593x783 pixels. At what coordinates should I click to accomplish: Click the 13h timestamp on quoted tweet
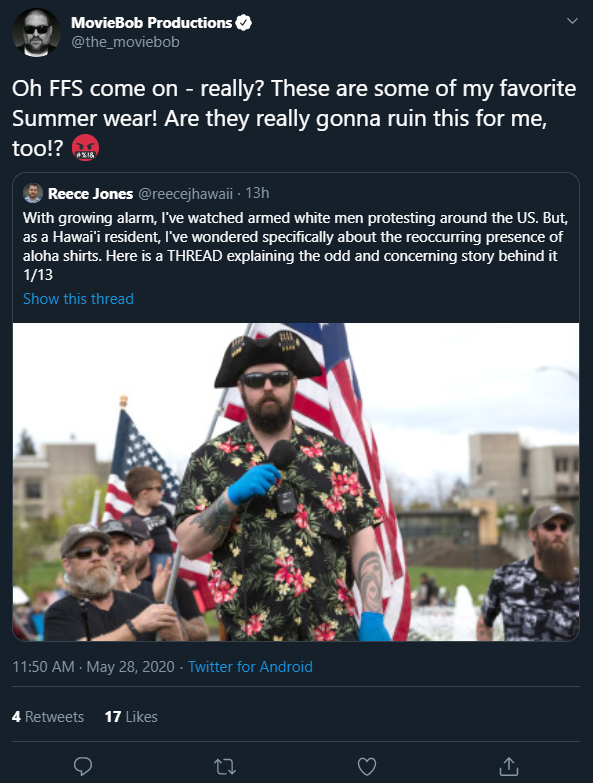pos(258,193)
